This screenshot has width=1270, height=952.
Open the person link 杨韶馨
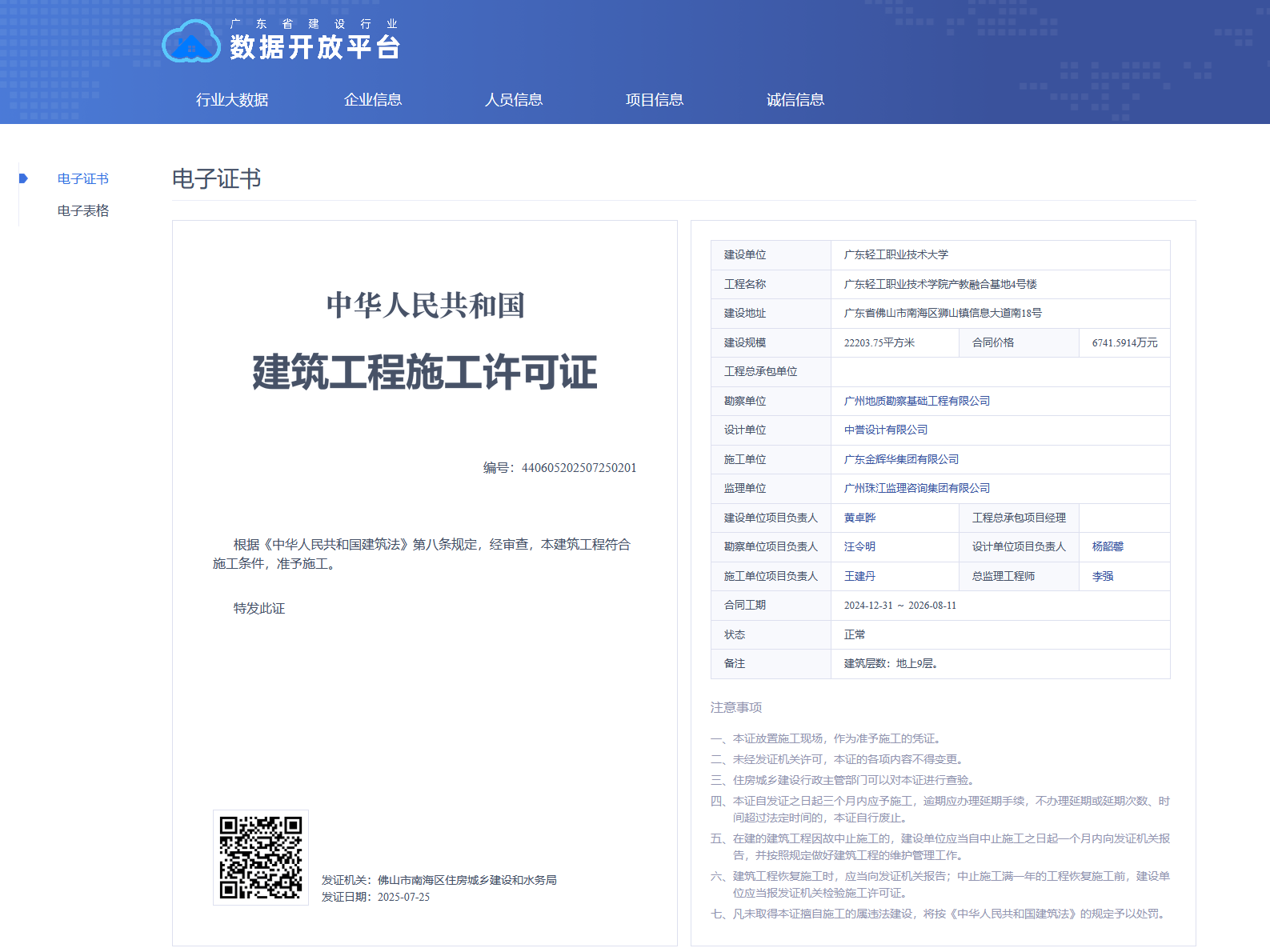click(1108, 547)
